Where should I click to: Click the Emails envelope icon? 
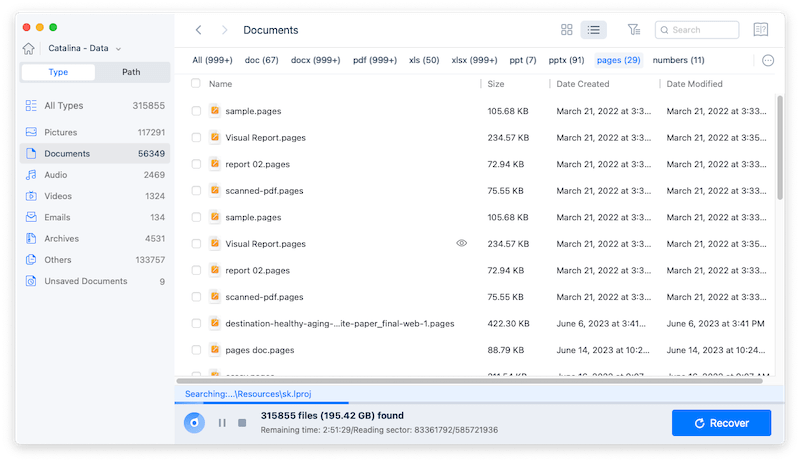pos(31,217)
